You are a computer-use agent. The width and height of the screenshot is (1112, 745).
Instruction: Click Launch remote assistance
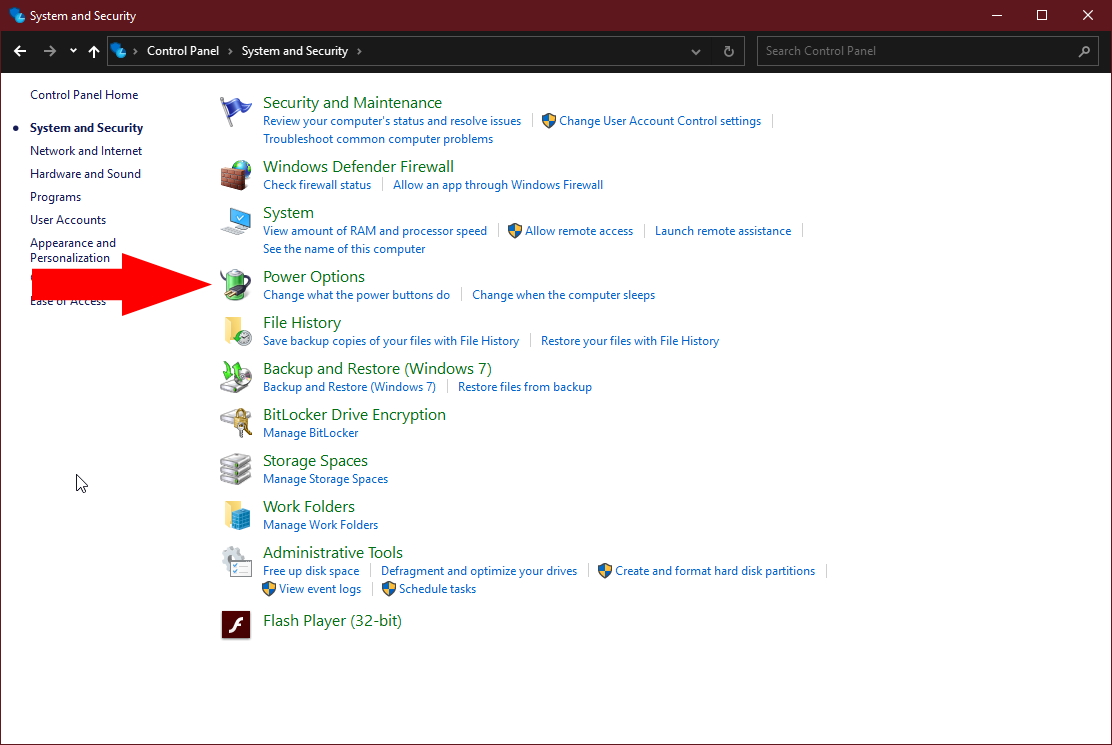tap(723, 231)
